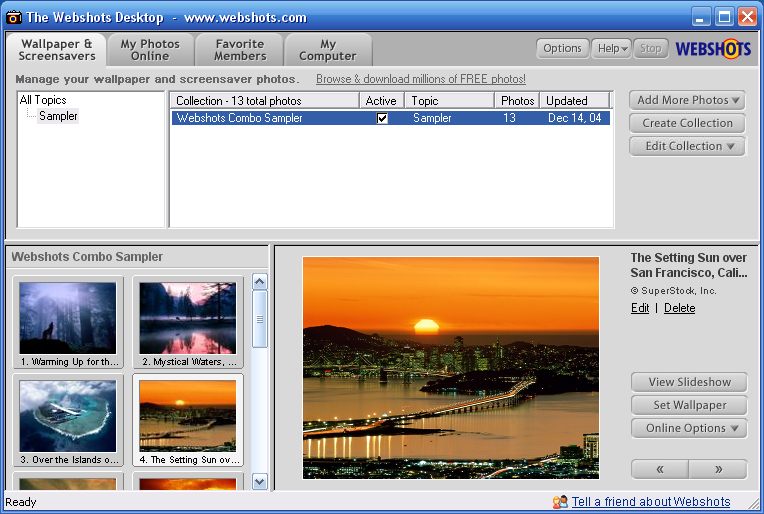Go to the next photo with » button
Screen dimensions: 764x514
click(x=718, y=469)
